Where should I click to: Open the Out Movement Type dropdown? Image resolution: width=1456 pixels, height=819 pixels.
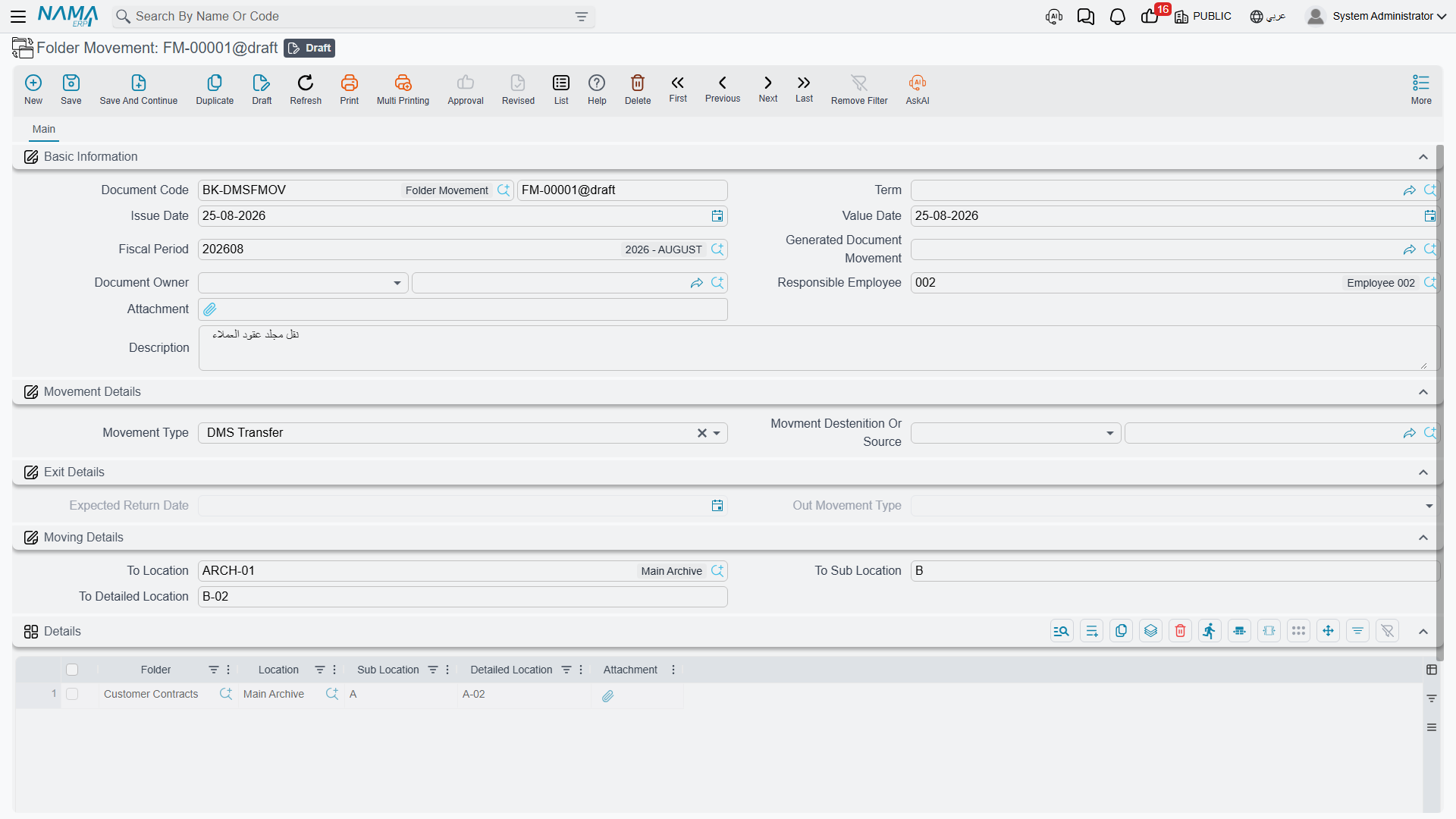tap(1429, 506)
